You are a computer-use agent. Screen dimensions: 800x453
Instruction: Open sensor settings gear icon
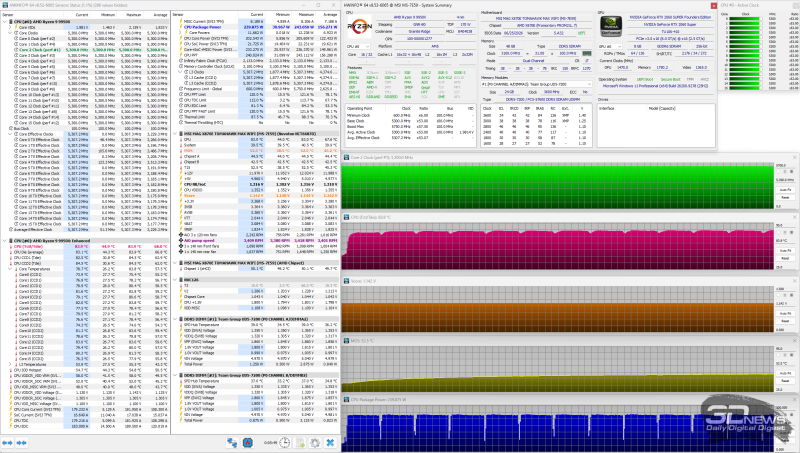coord(315,442)
